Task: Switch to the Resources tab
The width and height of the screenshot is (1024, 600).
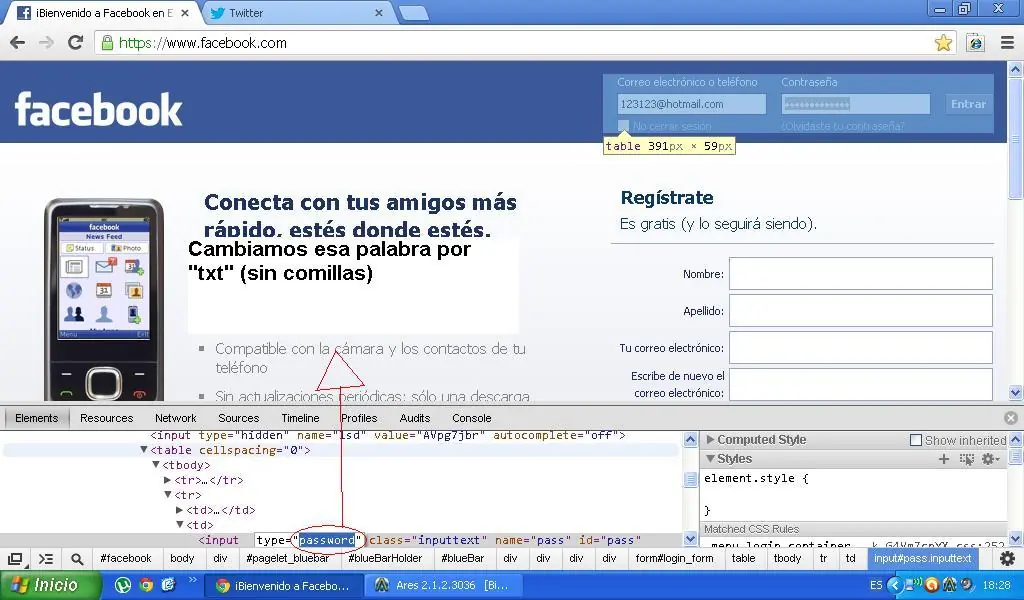Action: [106, 418]
